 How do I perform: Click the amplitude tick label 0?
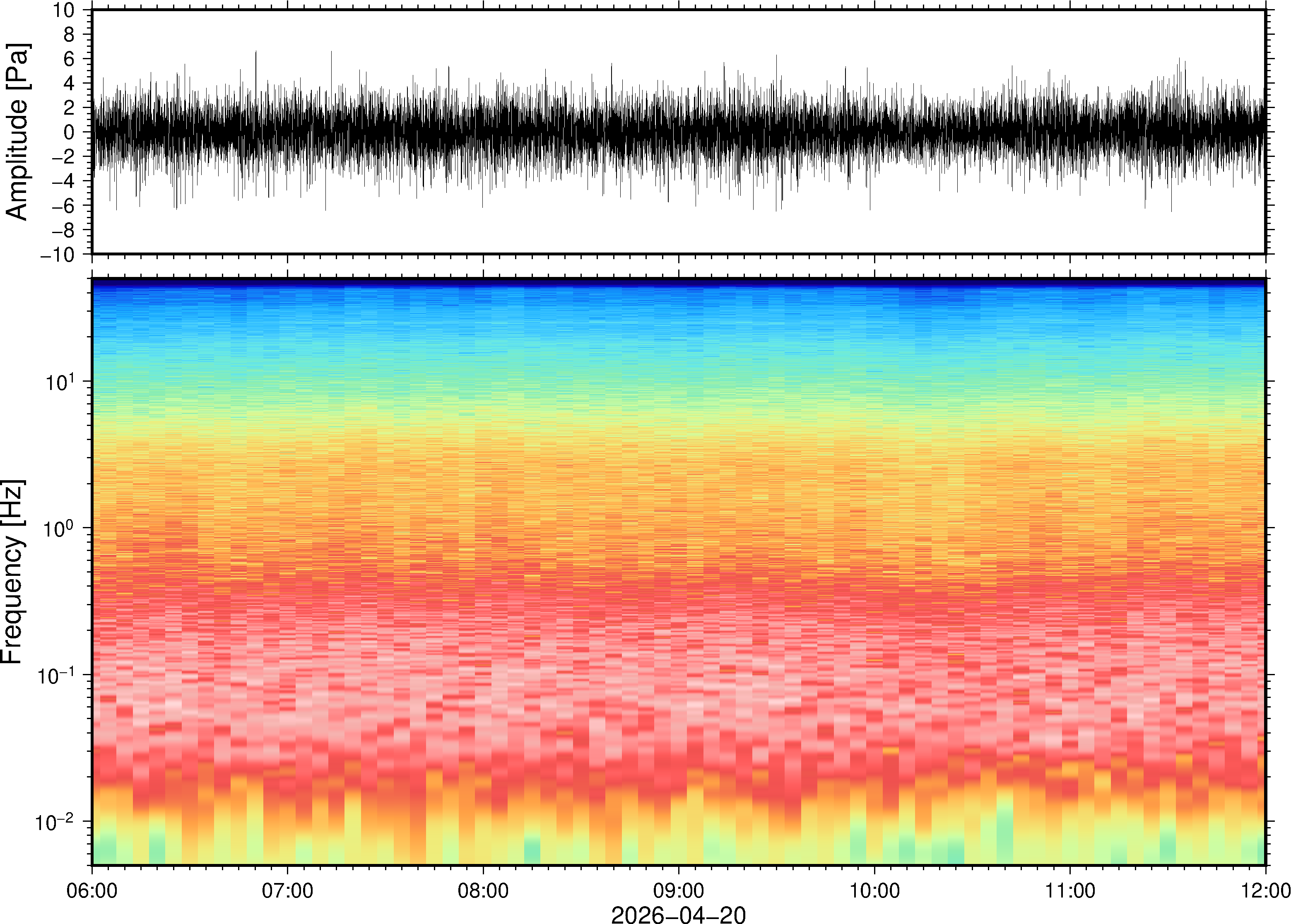70,132
